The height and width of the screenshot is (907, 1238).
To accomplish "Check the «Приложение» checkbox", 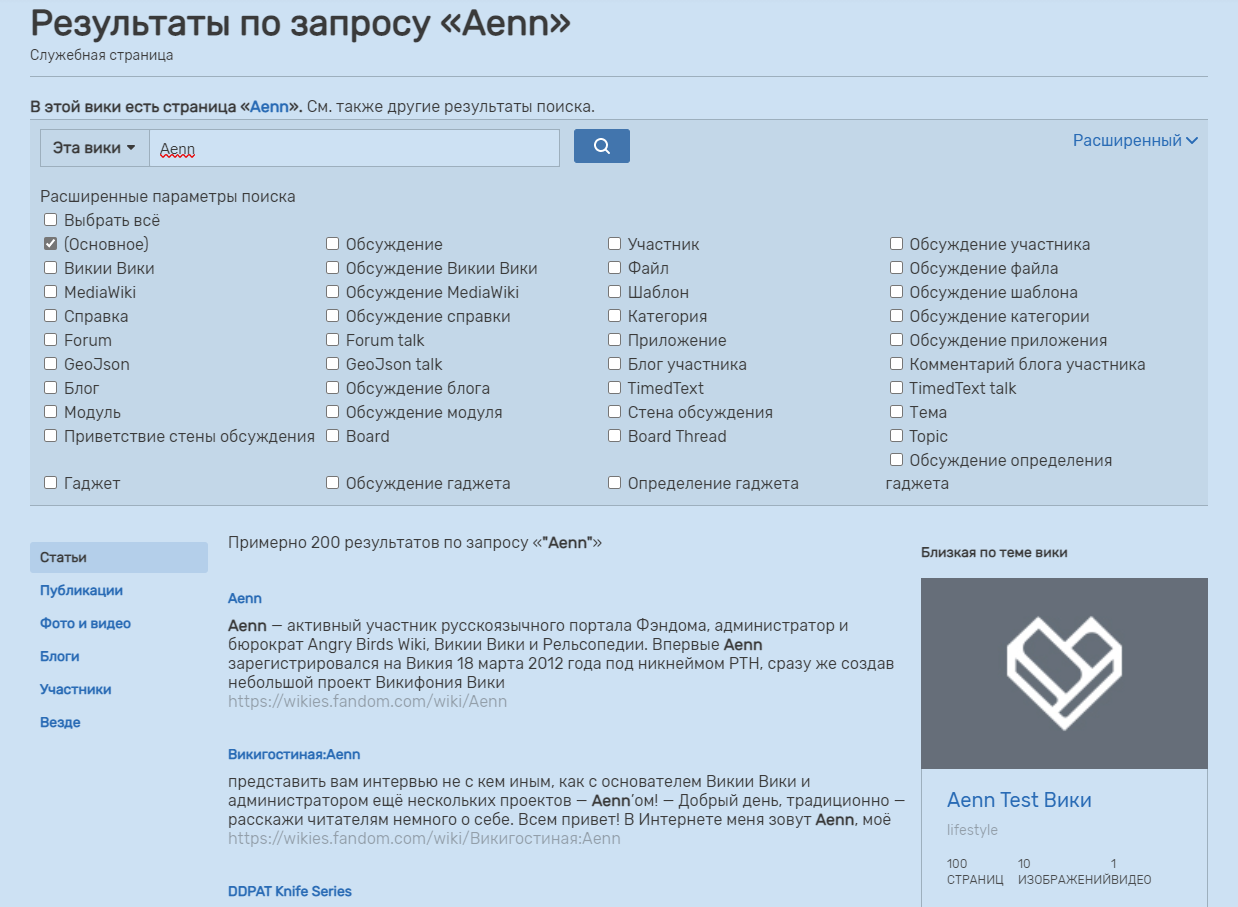I will point(614,340).
